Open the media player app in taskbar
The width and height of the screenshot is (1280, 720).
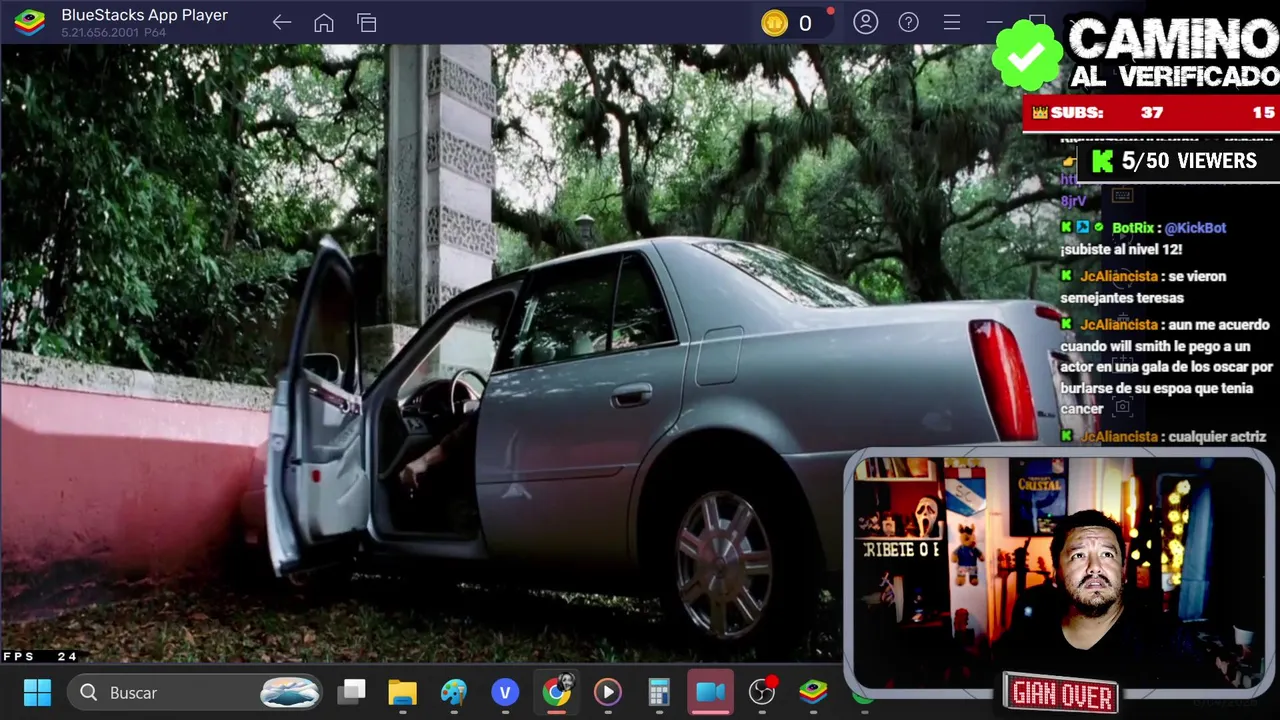(x=607, y=692)
